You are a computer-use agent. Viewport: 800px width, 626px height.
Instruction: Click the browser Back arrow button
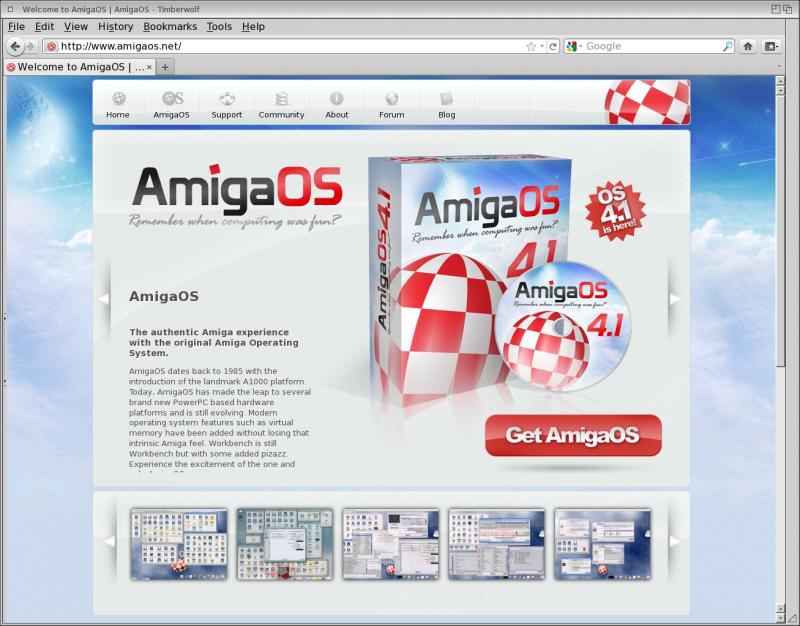(15, 46)
